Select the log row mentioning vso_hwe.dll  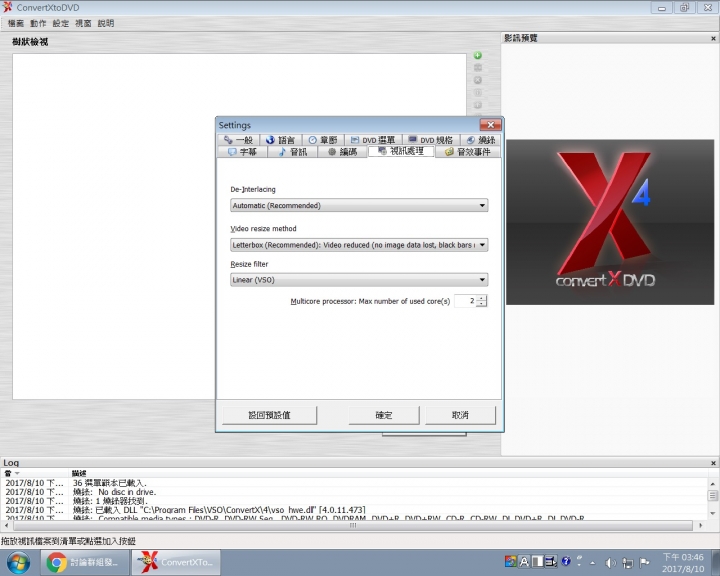coord(354,510)
